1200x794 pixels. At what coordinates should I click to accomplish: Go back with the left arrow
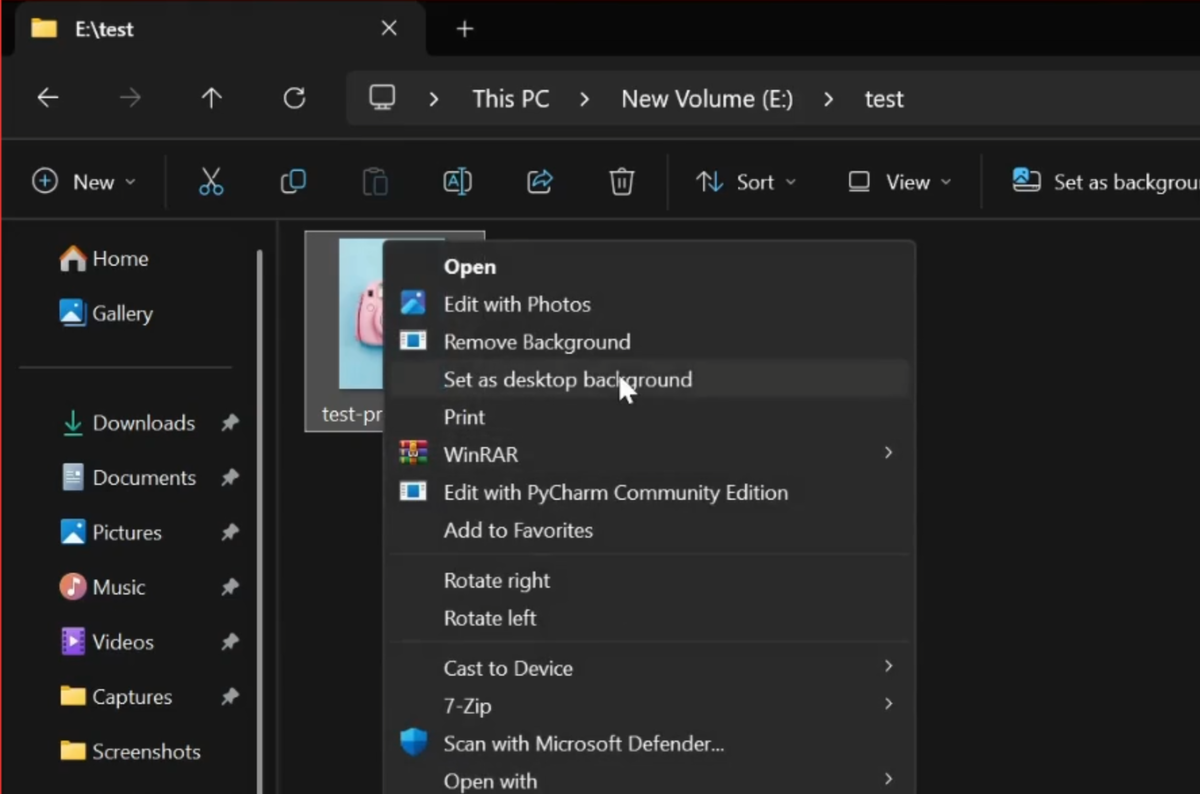point(47,98)
